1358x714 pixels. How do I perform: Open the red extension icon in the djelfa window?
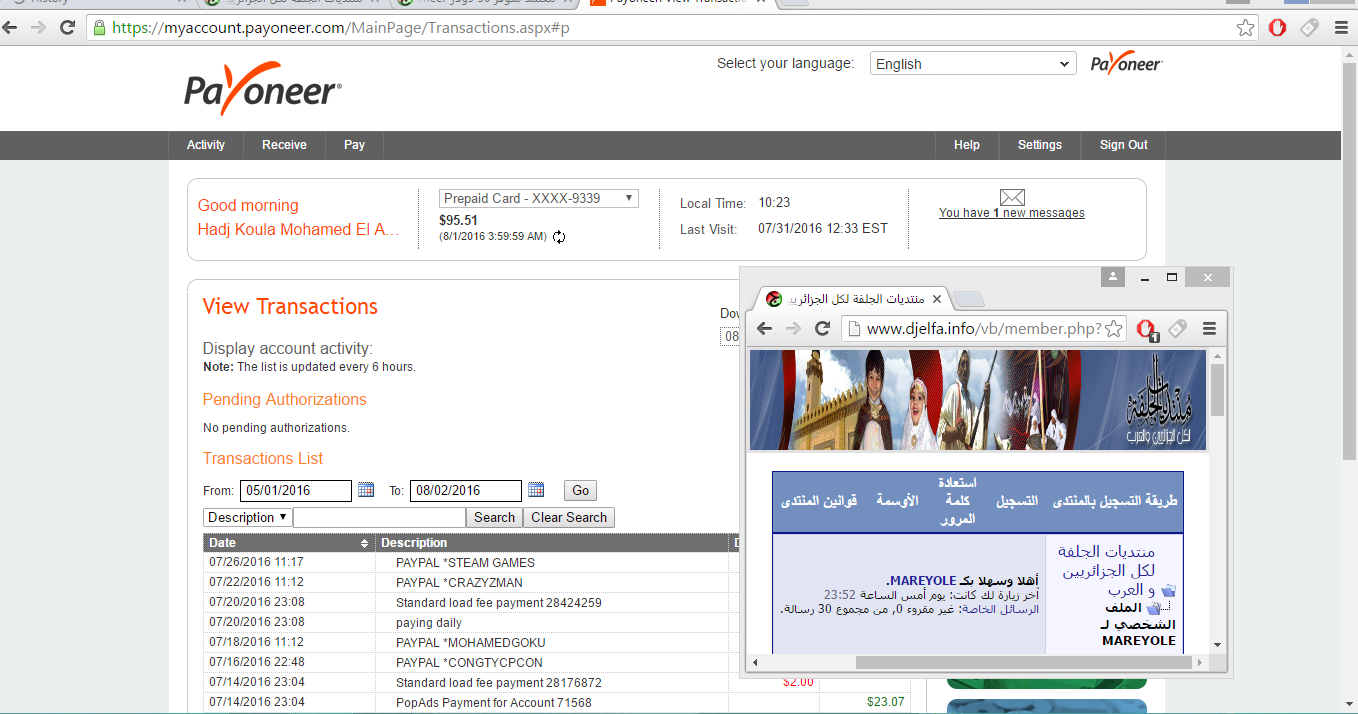(x=1146, y=329)
